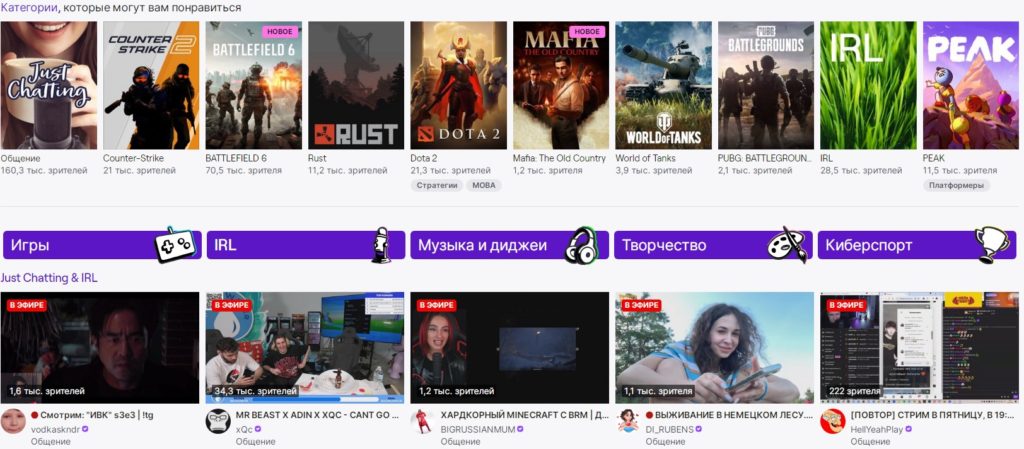Select the Counter-Strike 2 cover art
Viewport: 1024px width, 449px height.
point(151,85)
